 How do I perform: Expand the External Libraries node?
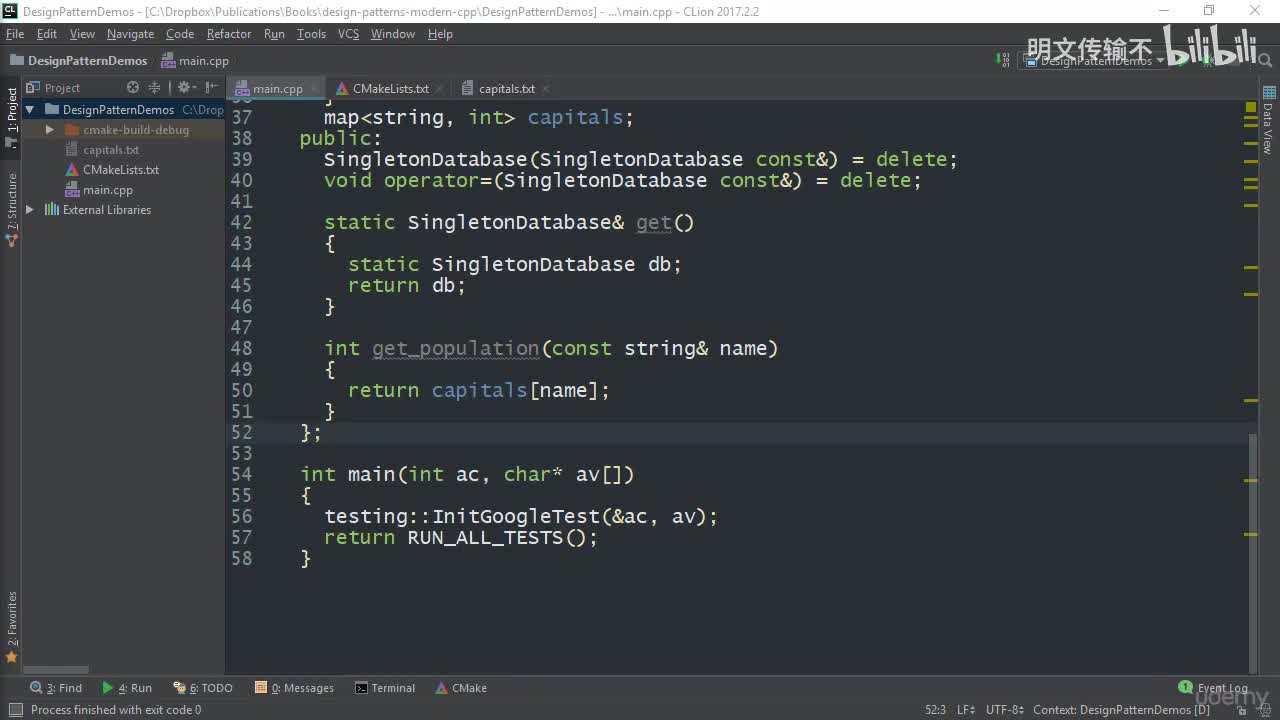30,210
